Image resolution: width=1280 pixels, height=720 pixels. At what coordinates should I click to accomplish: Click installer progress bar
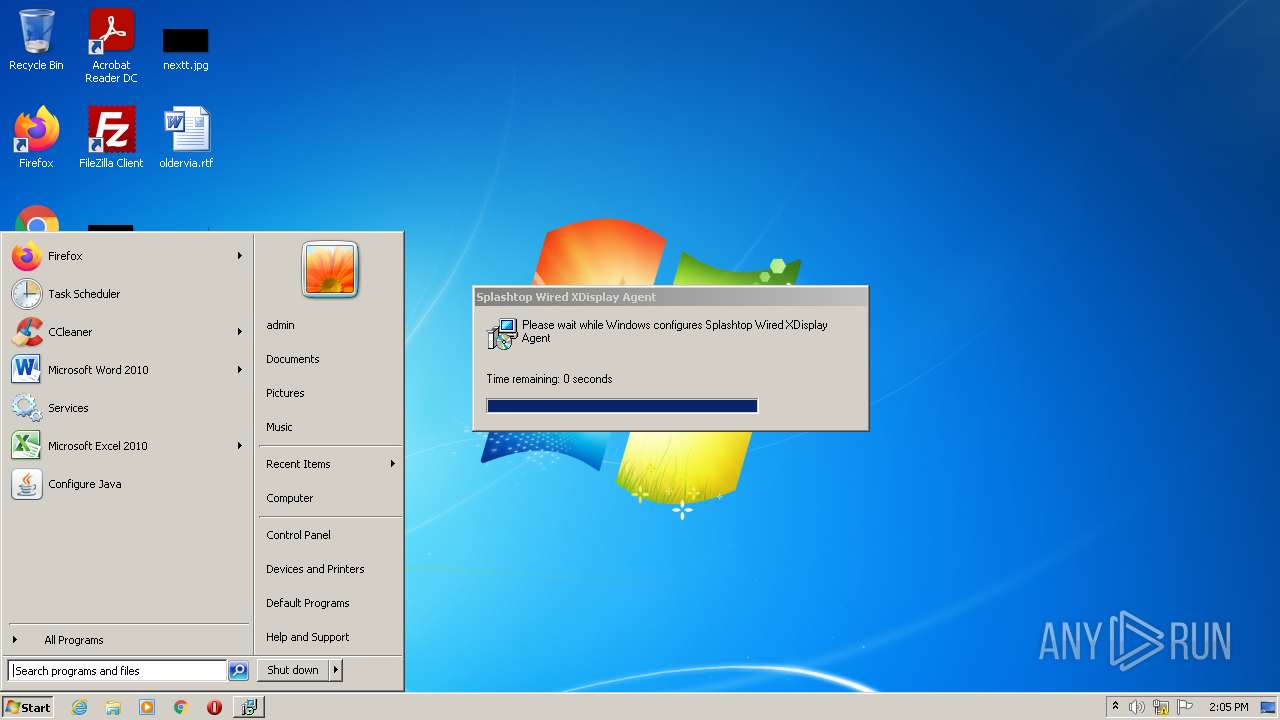pos(622,405)
